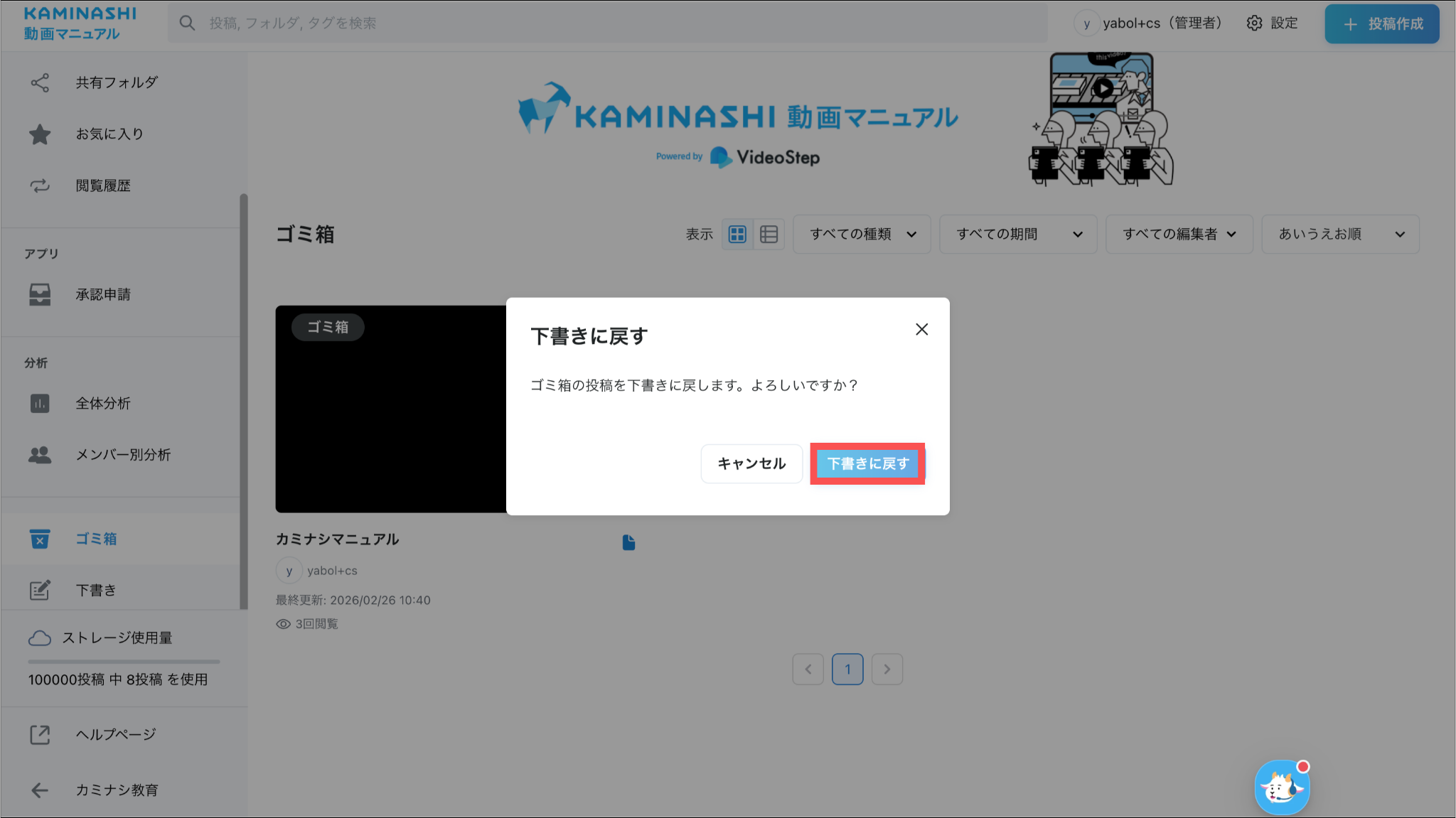The image size is (1456, 818).
Task: Open the メンバー別分析 people icon
Action: 40,455
